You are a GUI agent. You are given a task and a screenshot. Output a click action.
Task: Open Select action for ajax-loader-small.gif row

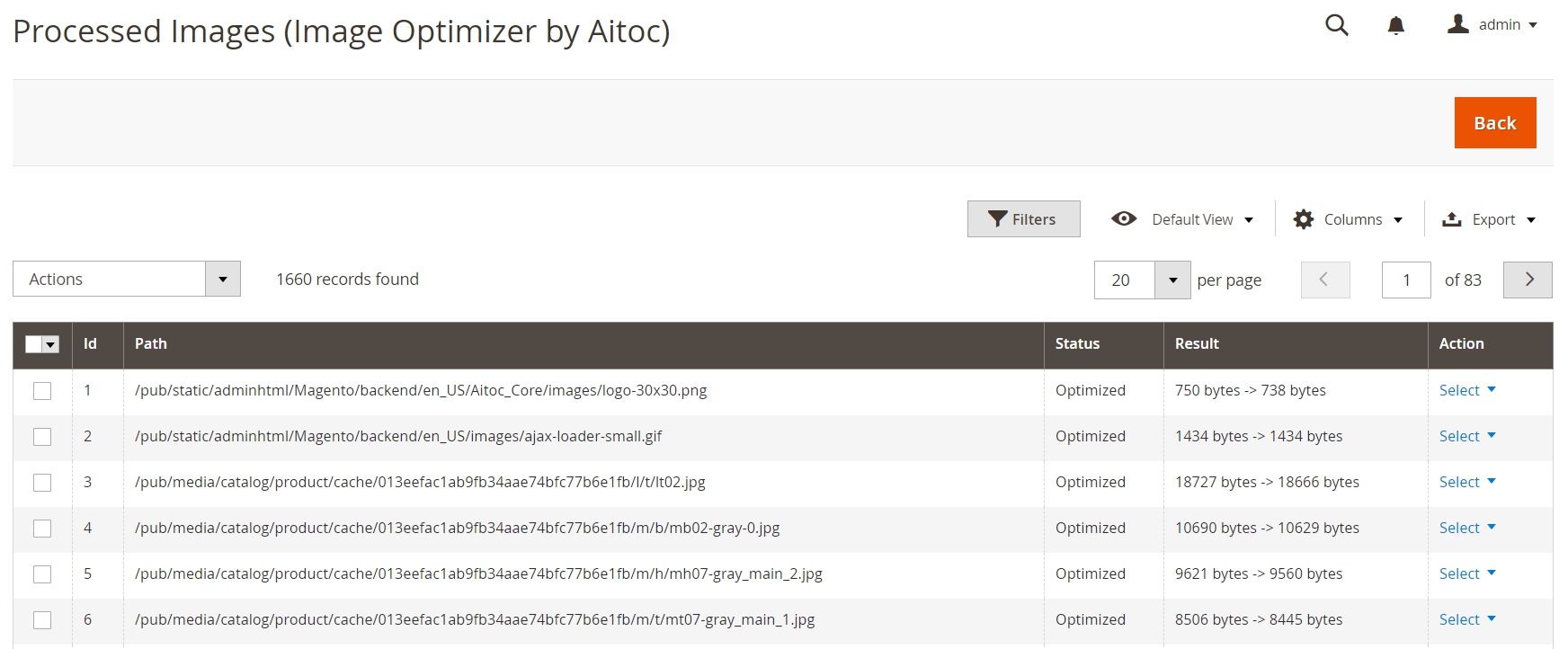coord(1467,436)
